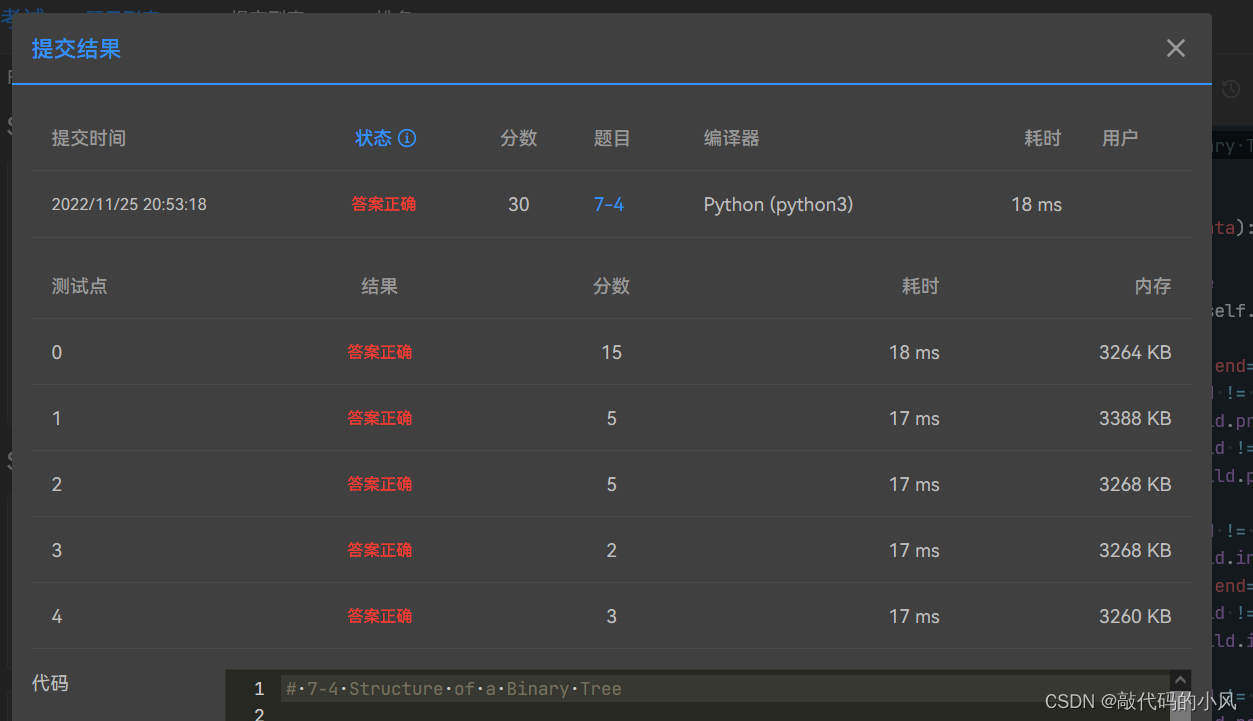Viewport: 1253px width, 721px height.
Task: Click the scroll-up arrow in code panel
Action: click(1180, 679)
